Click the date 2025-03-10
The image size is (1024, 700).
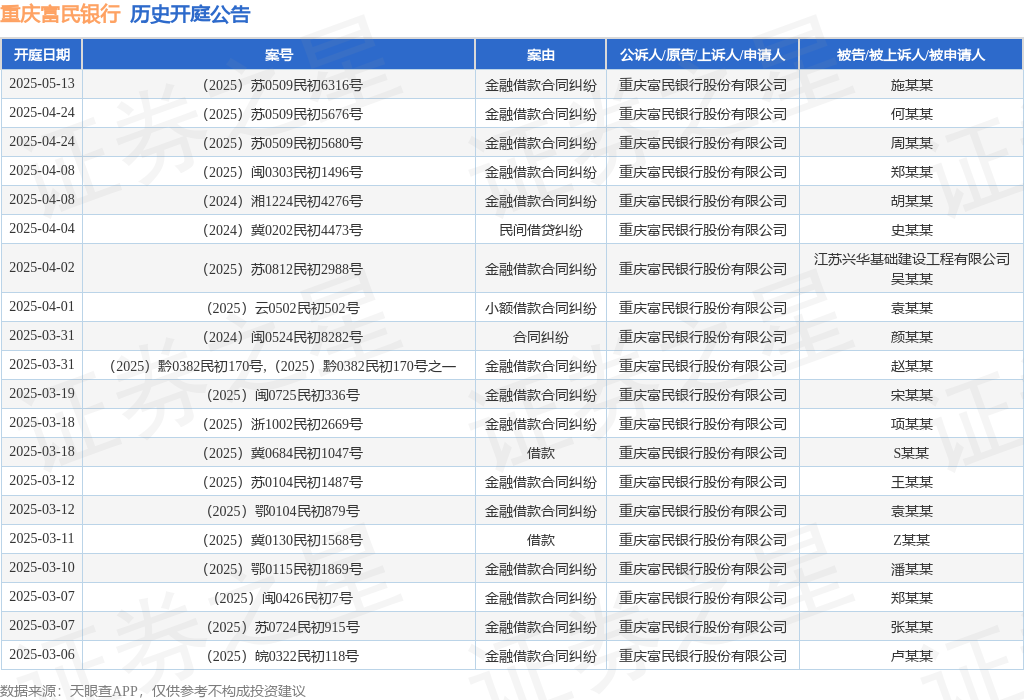pyautogui.click(x=42, y=567)
